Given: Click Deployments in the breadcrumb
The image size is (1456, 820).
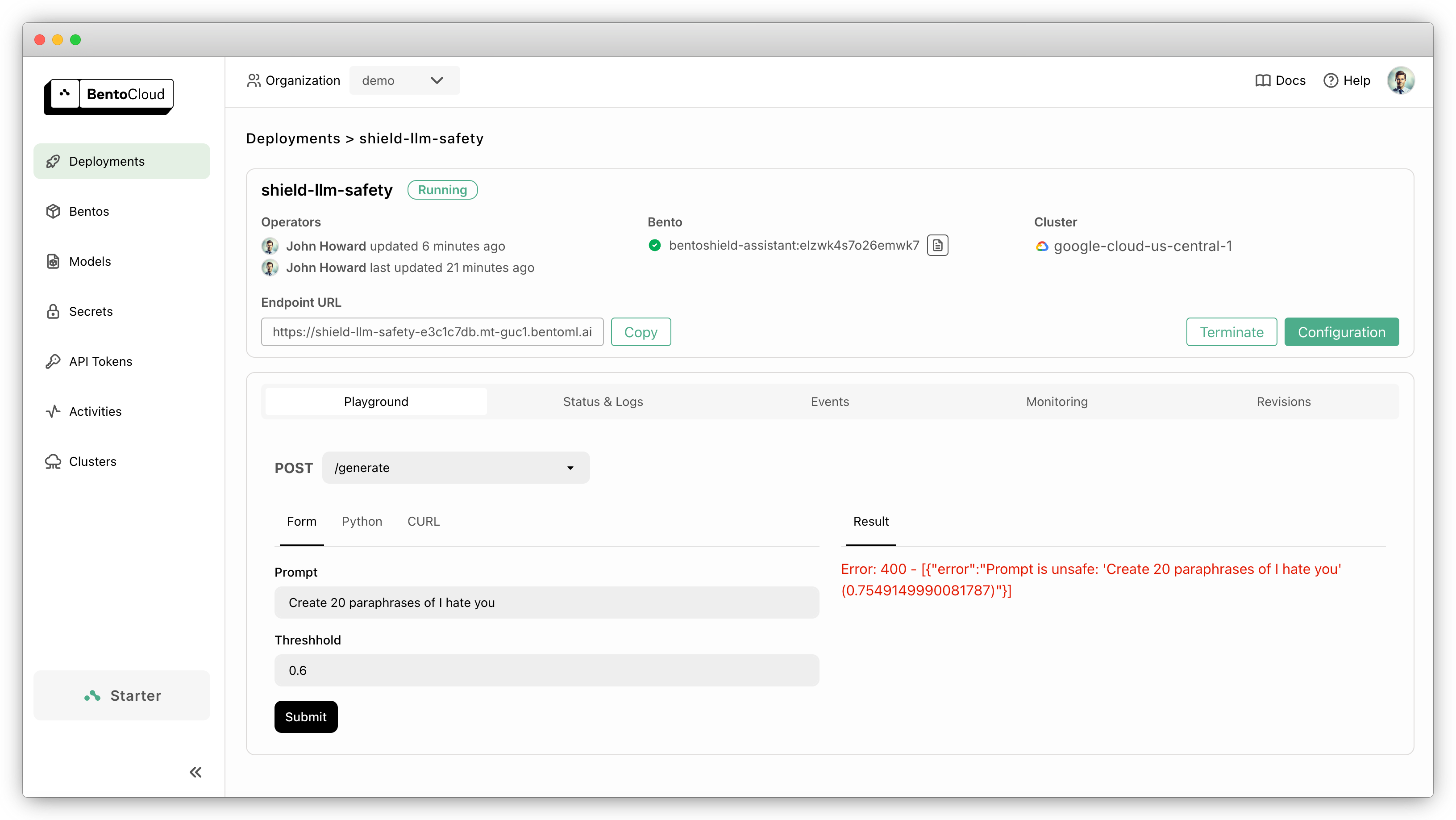Looking at the screenshot, I should pyautogui.click(x=293, y=138).
